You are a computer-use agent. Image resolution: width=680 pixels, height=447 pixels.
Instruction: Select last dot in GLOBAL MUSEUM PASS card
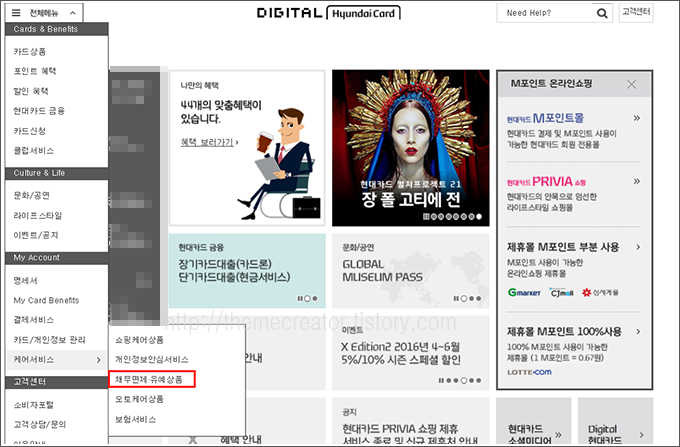[479, 298]
